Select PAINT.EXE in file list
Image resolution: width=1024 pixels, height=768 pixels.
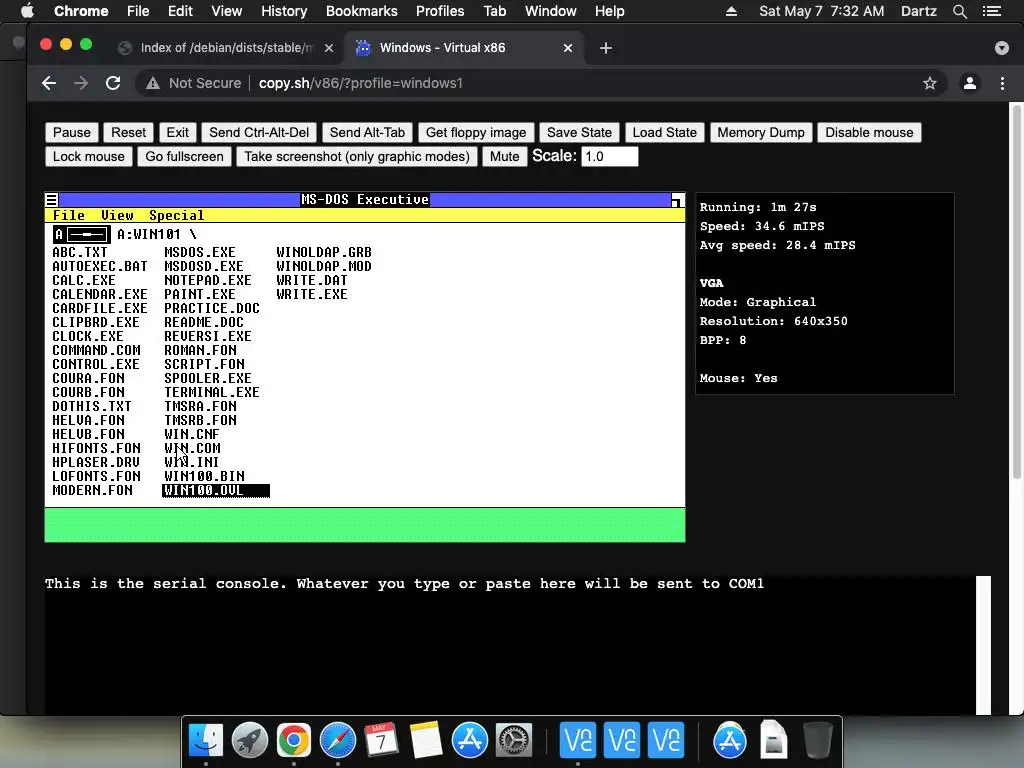click(x=200, y=295)
